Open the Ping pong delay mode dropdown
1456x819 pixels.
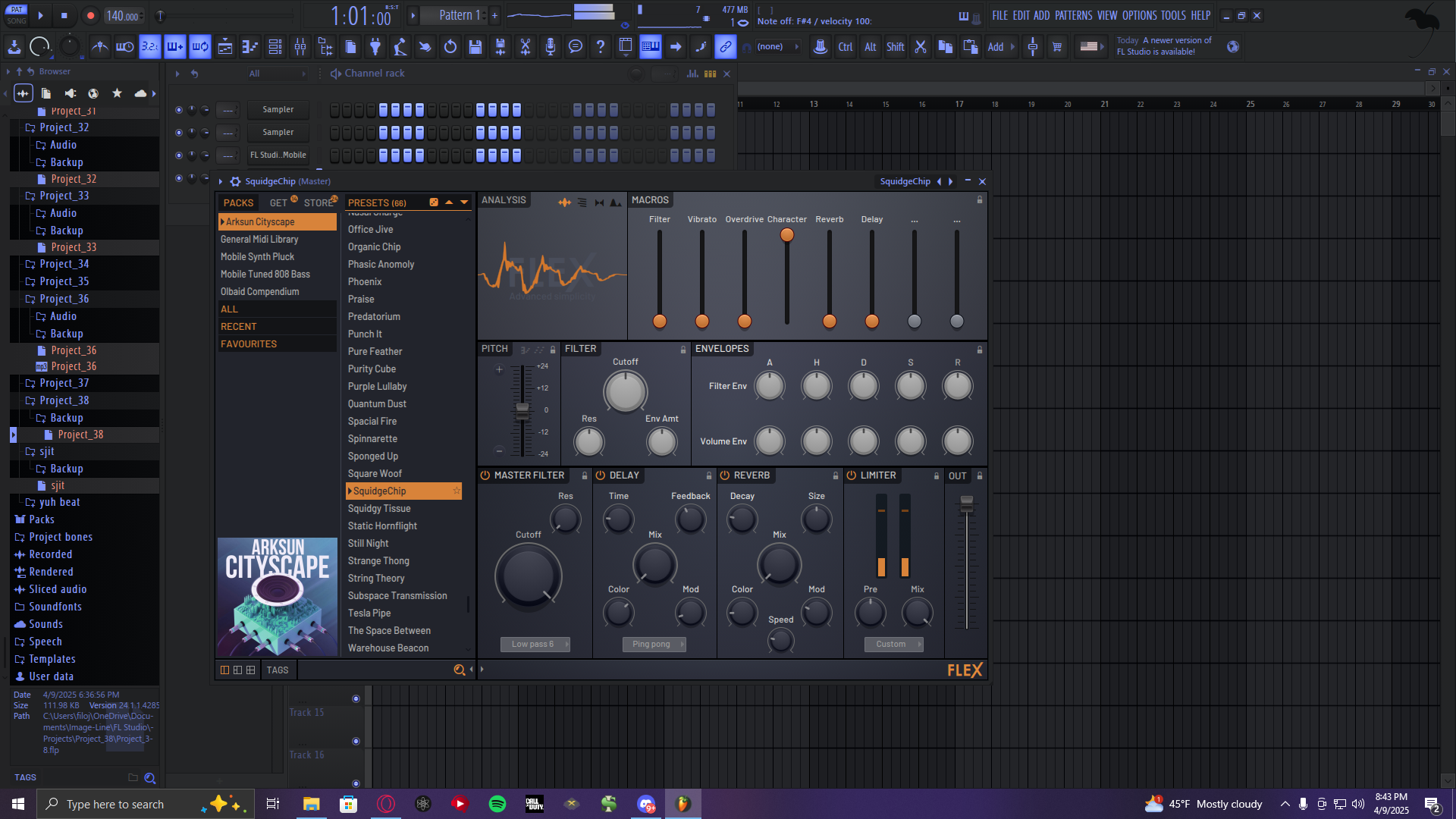[654, 644]
